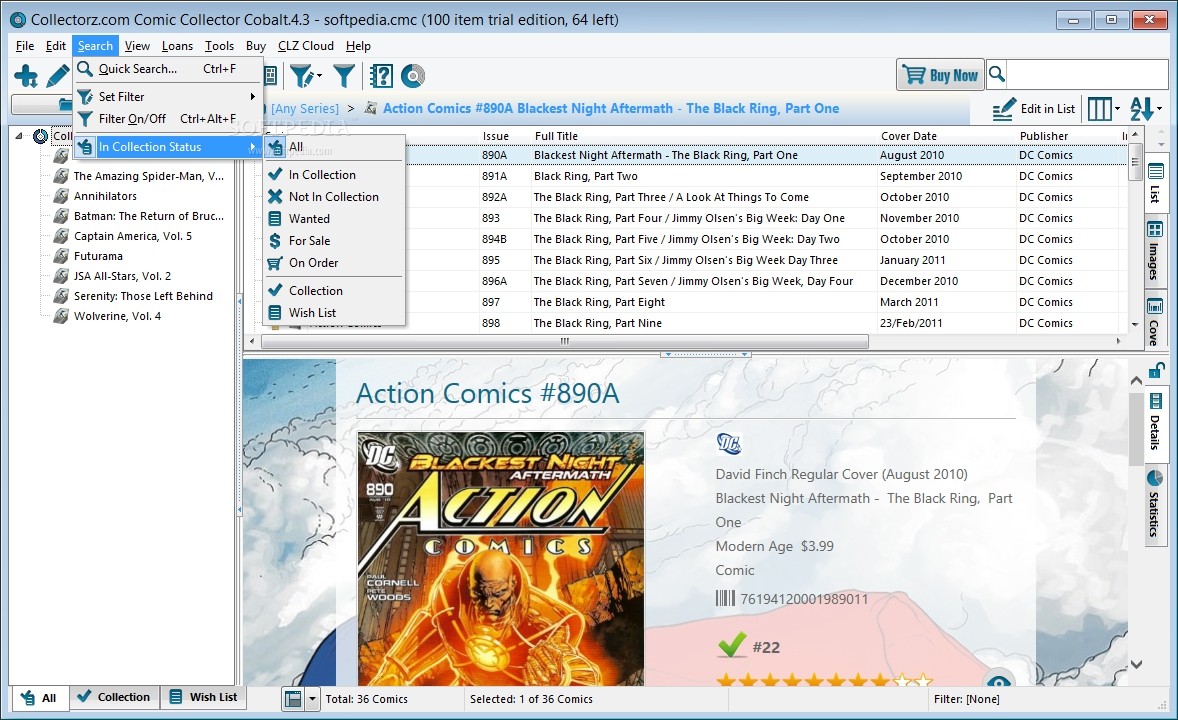Select the All tab at bottom

click(x=39, y=698)
